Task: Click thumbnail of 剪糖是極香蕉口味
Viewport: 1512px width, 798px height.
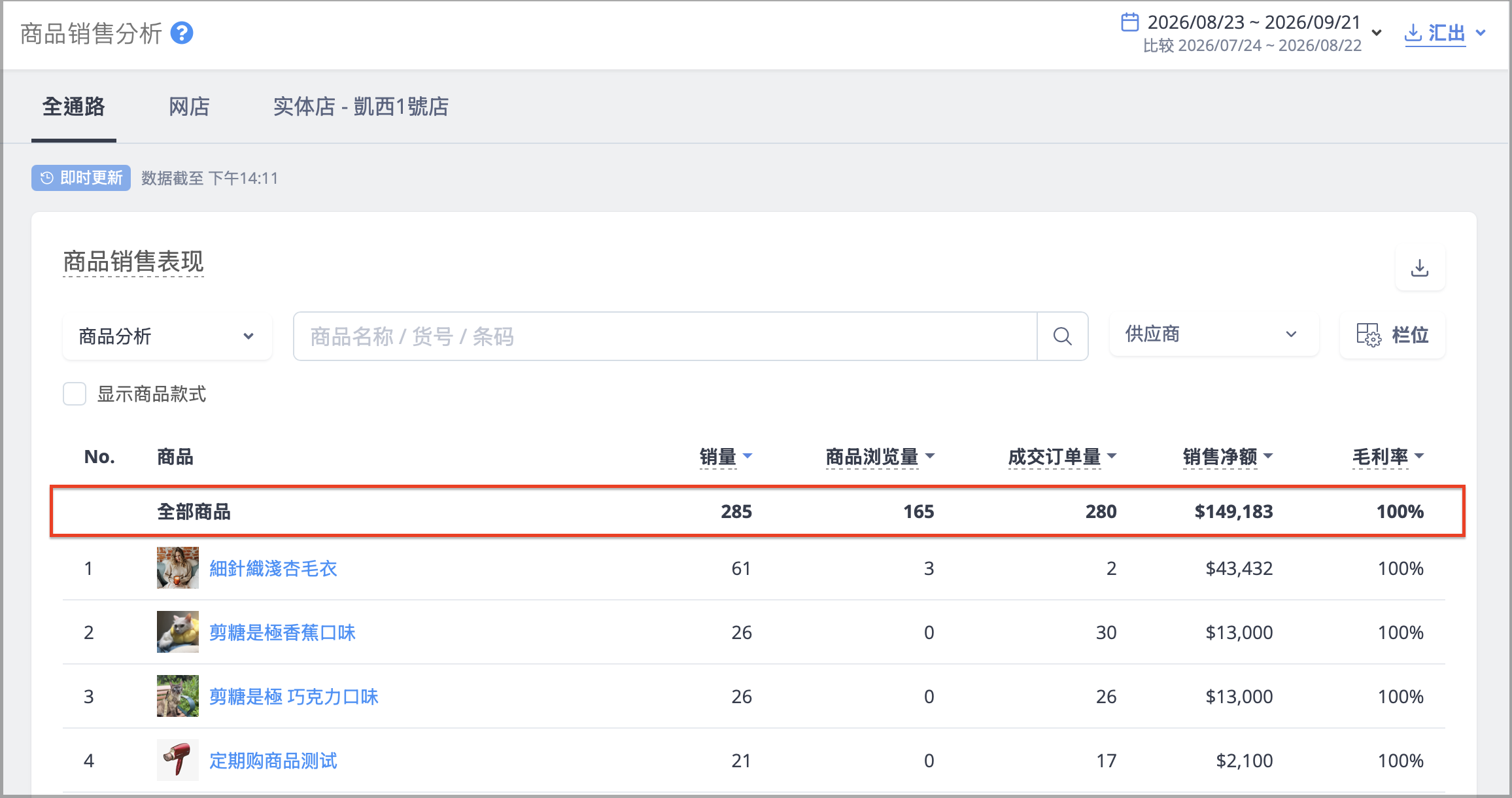Action: (178, 632)
